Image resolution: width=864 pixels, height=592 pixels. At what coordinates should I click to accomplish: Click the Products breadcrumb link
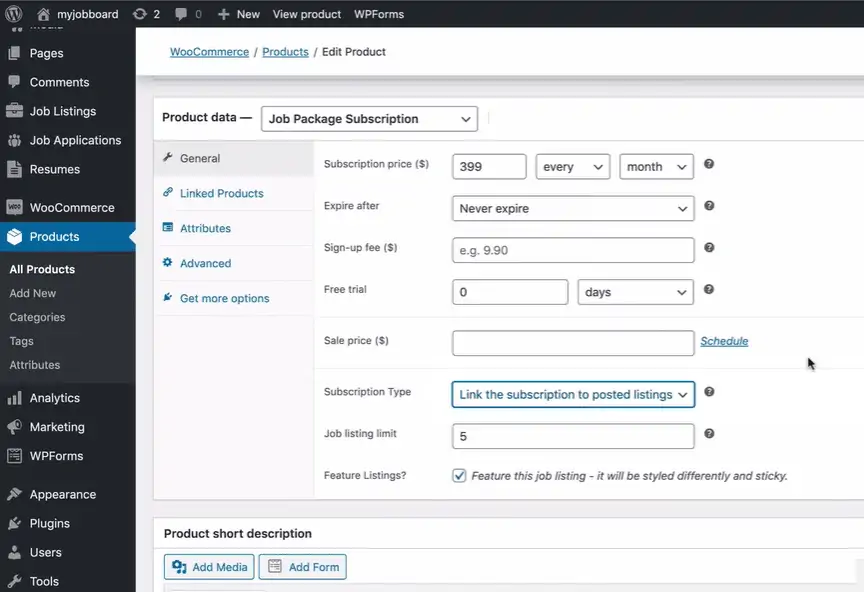(x=285, y=52)
